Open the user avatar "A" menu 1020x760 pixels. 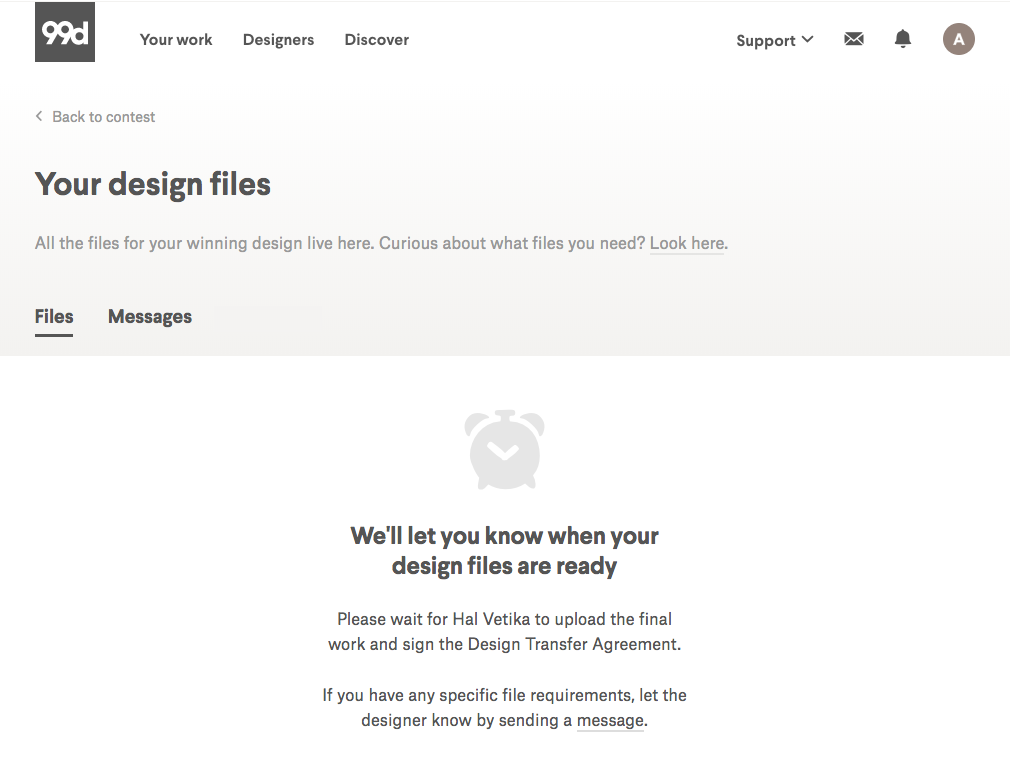click(958, 39)
